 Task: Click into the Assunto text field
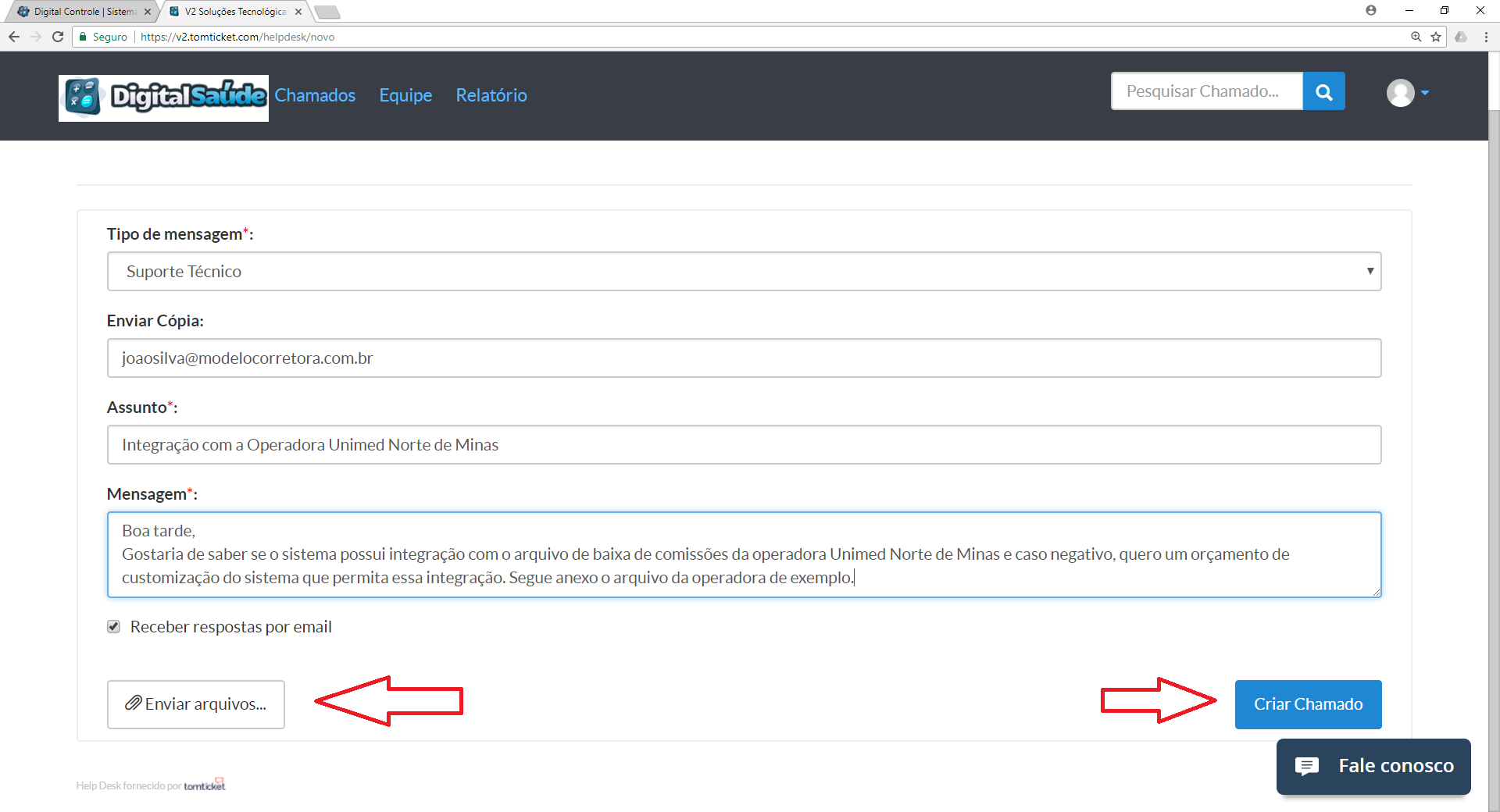(744, 445)
